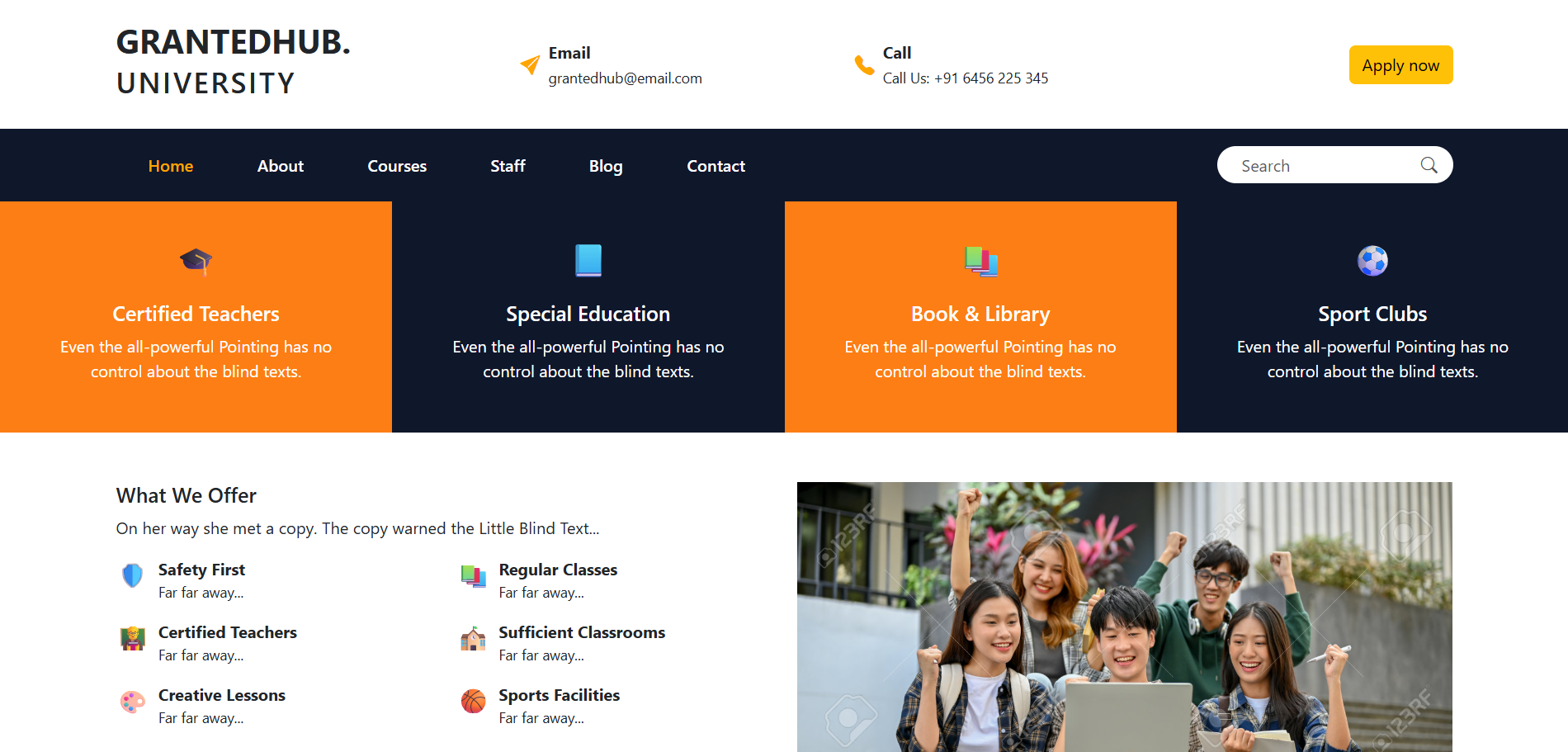
Task: Focus the Search input field
Action: (1334, 165)
